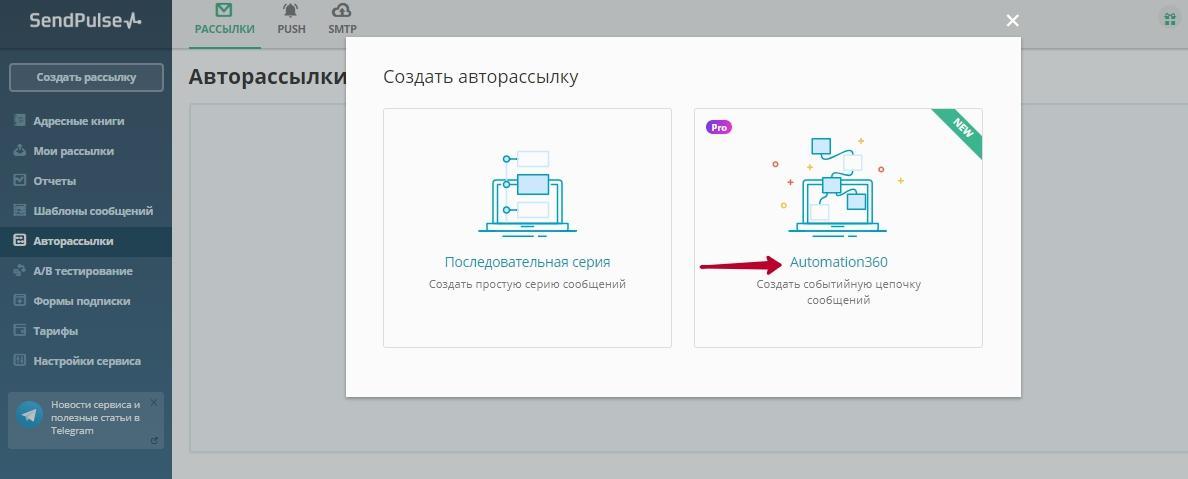The image size is (1188, 479).
Task: Click the Тарифы sidebar icon
Action: [x=20, y=330]
